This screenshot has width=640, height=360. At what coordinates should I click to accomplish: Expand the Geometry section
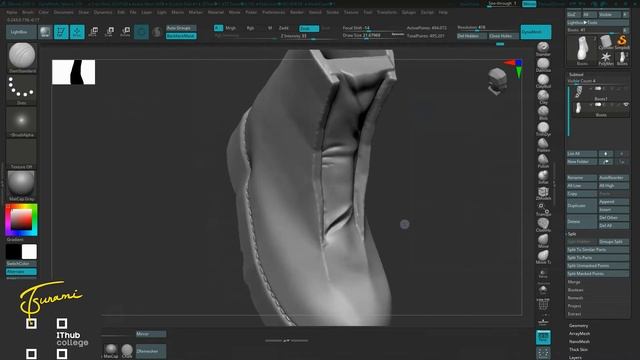[578, 326]
